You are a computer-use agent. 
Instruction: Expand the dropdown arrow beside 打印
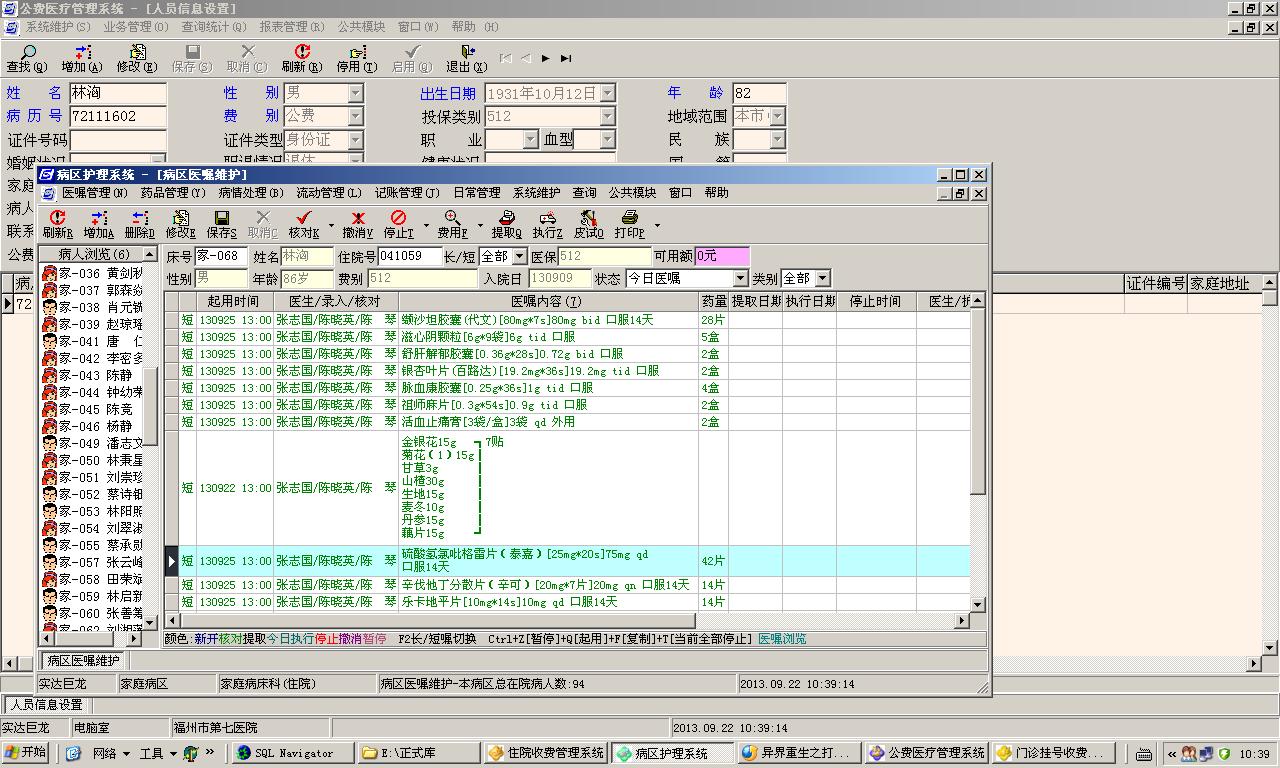[657, 224]
